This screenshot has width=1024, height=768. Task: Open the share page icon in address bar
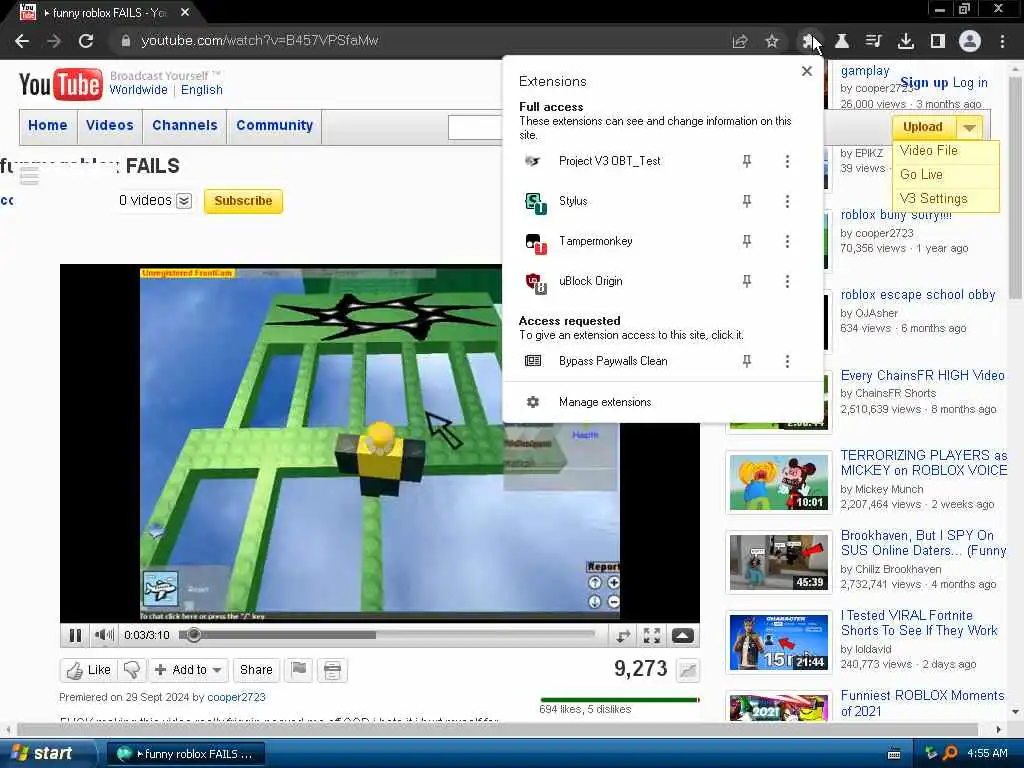point(740,41)
